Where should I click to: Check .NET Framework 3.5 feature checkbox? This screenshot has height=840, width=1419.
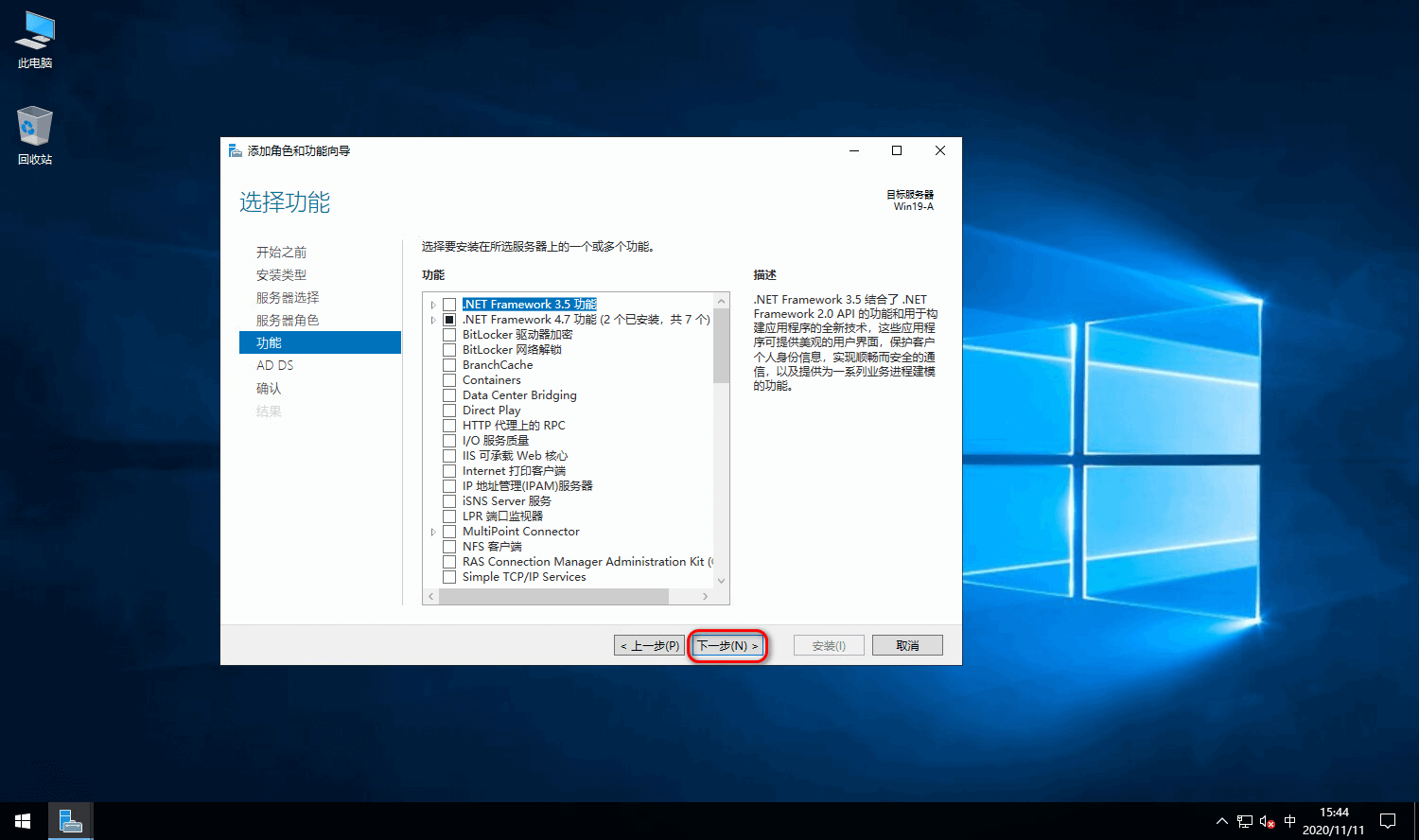point(449,305)
